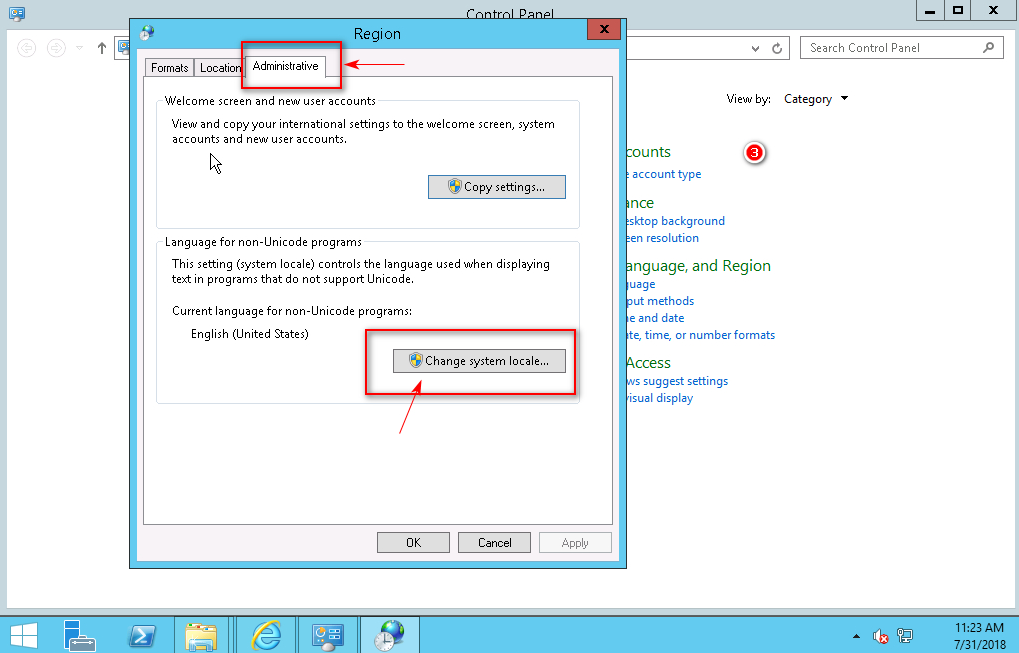Open the address bar history dropdown
Viewport: 1019px width, 653px height.
click(756, 48)
